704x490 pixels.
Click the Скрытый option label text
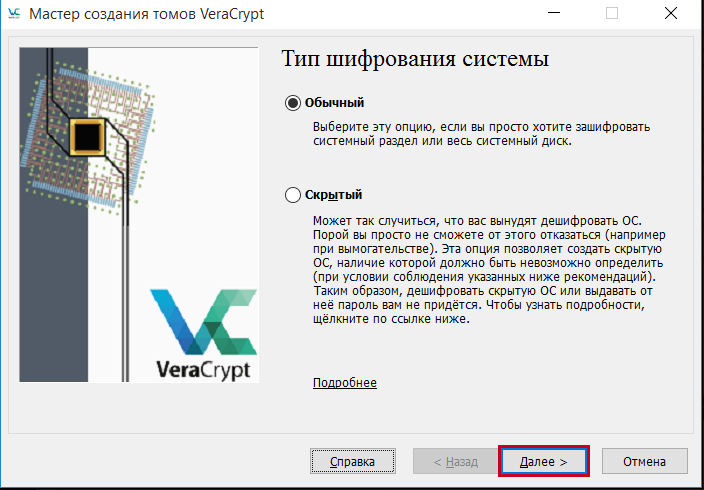(333, 195)
